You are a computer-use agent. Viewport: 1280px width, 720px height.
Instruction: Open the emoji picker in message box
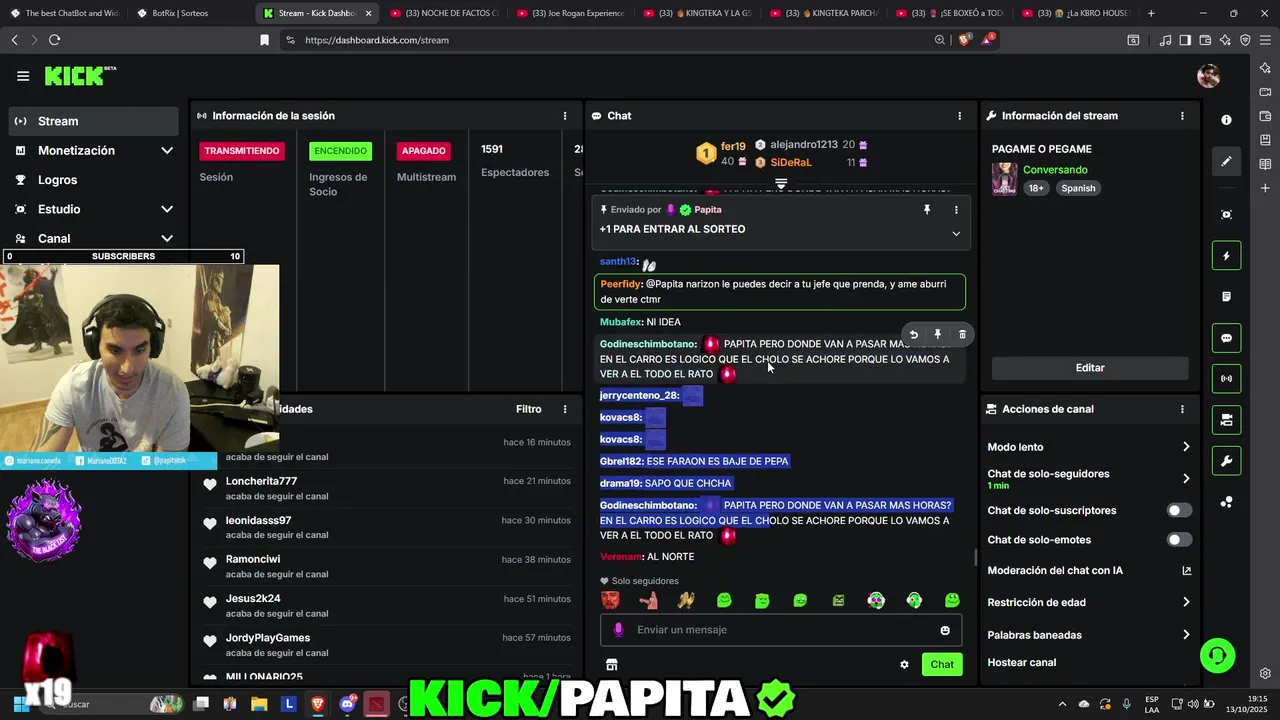point(945,630)
